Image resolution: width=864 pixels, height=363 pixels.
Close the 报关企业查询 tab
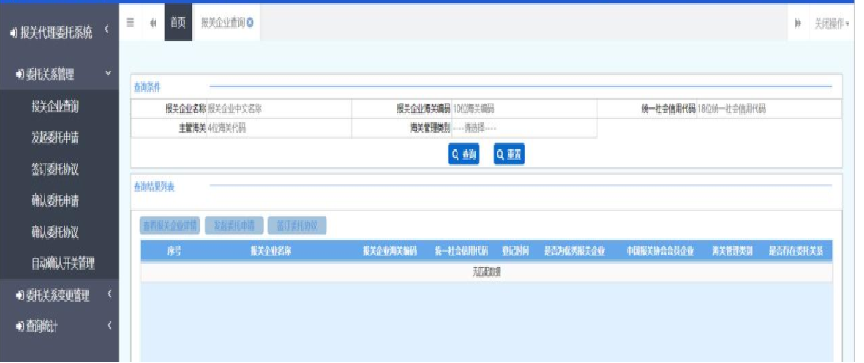[x=250, y=23]
